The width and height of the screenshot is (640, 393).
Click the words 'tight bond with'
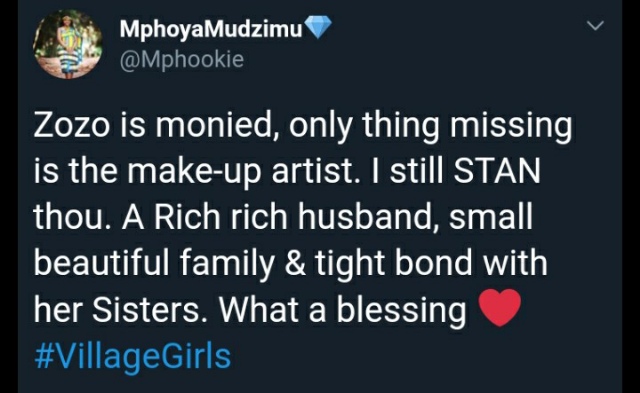[x=431, y=263]
